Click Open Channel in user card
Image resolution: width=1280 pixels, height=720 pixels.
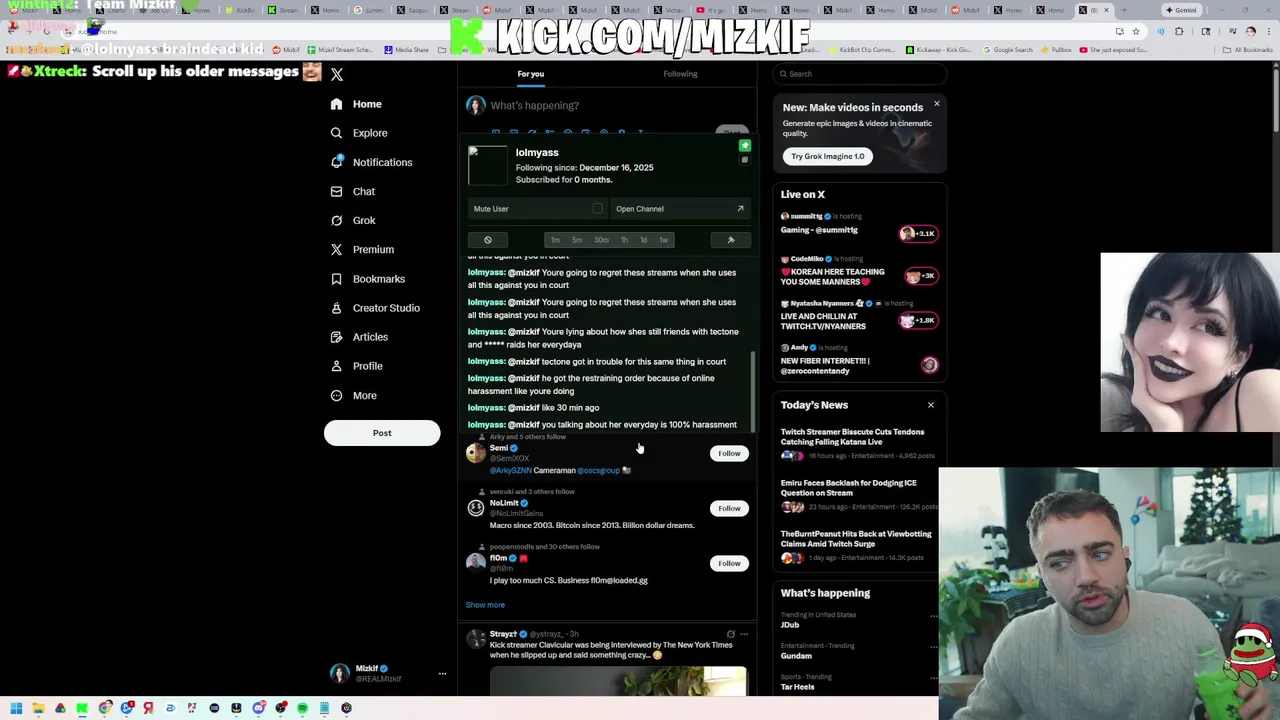point(680,209)
